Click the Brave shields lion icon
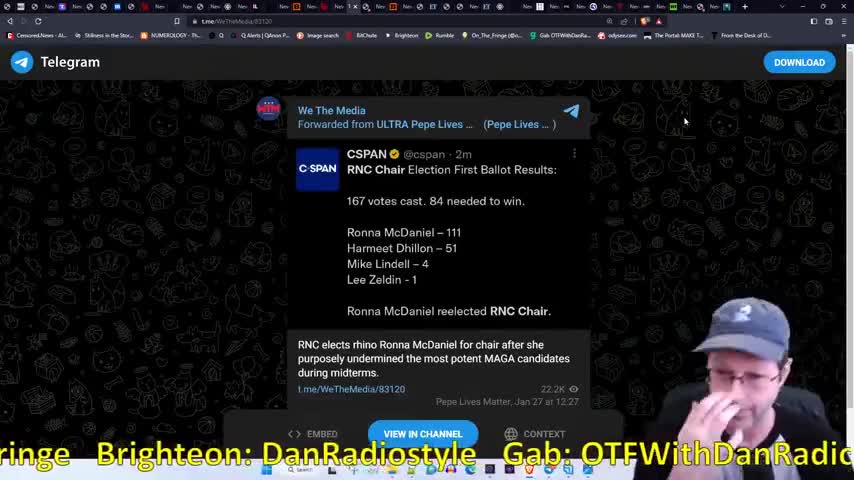This screenshot has width=854, height=480. point(645,21)
